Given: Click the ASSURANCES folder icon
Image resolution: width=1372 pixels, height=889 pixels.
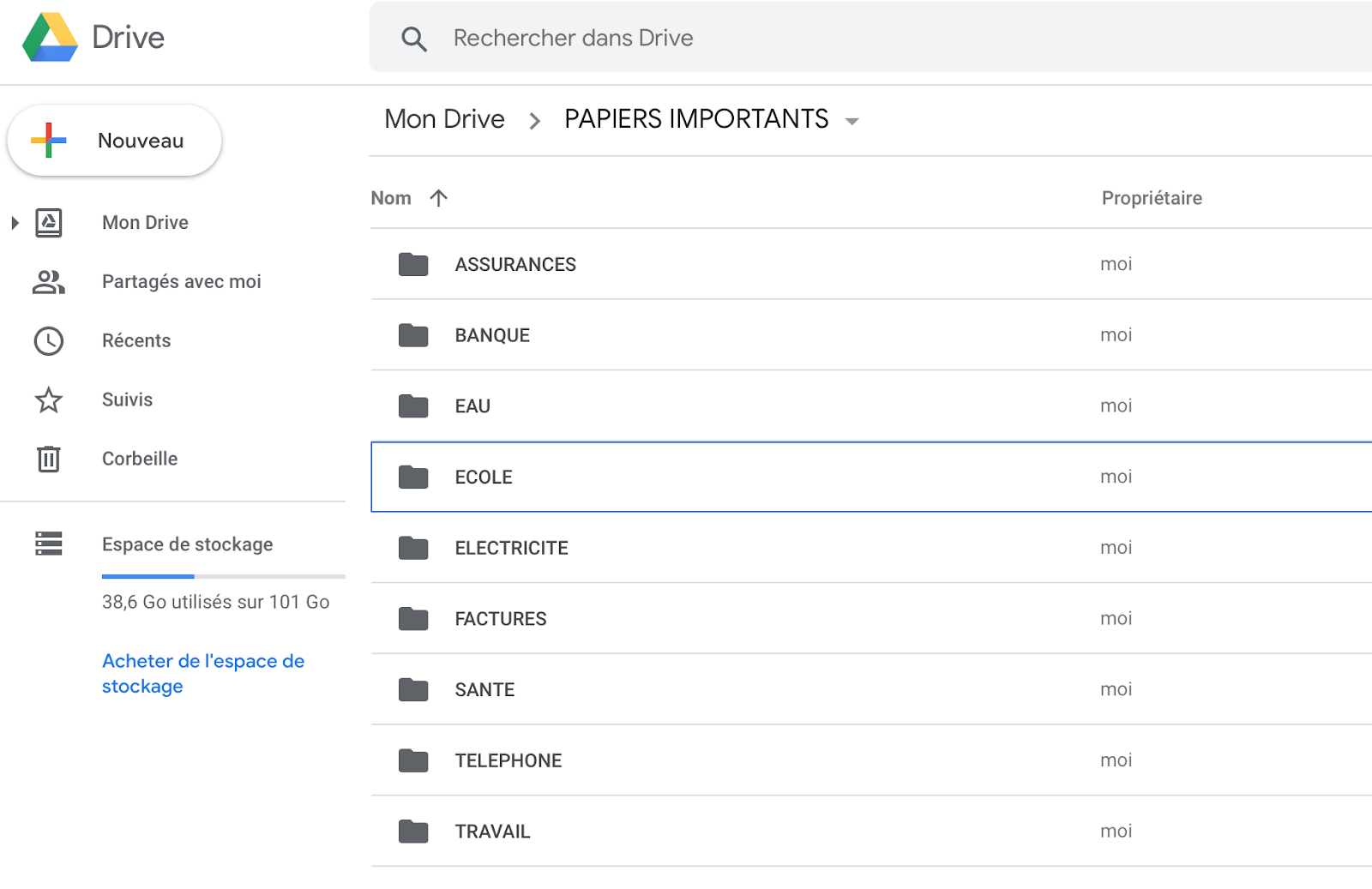Looking at the screenshot, I should [413, 264].
